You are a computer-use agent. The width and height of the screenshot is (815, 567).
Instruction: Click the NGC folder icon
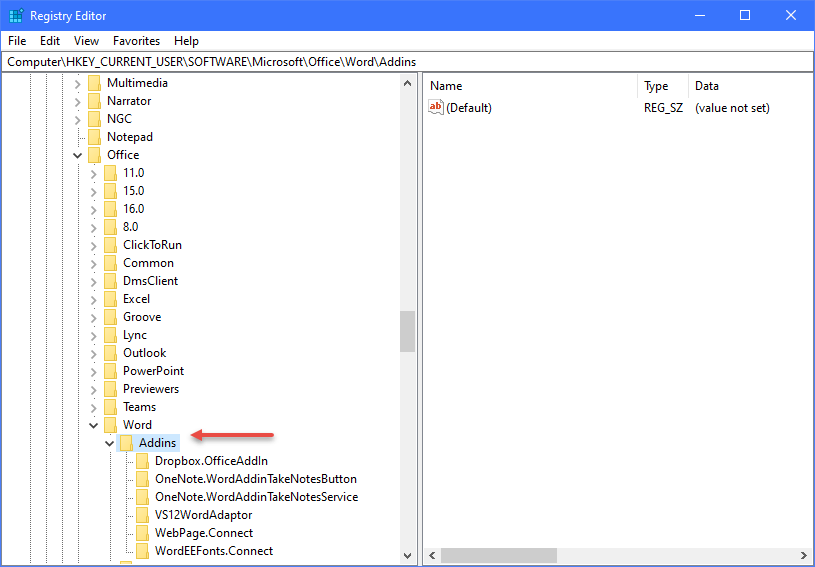[x=94, y=119]
